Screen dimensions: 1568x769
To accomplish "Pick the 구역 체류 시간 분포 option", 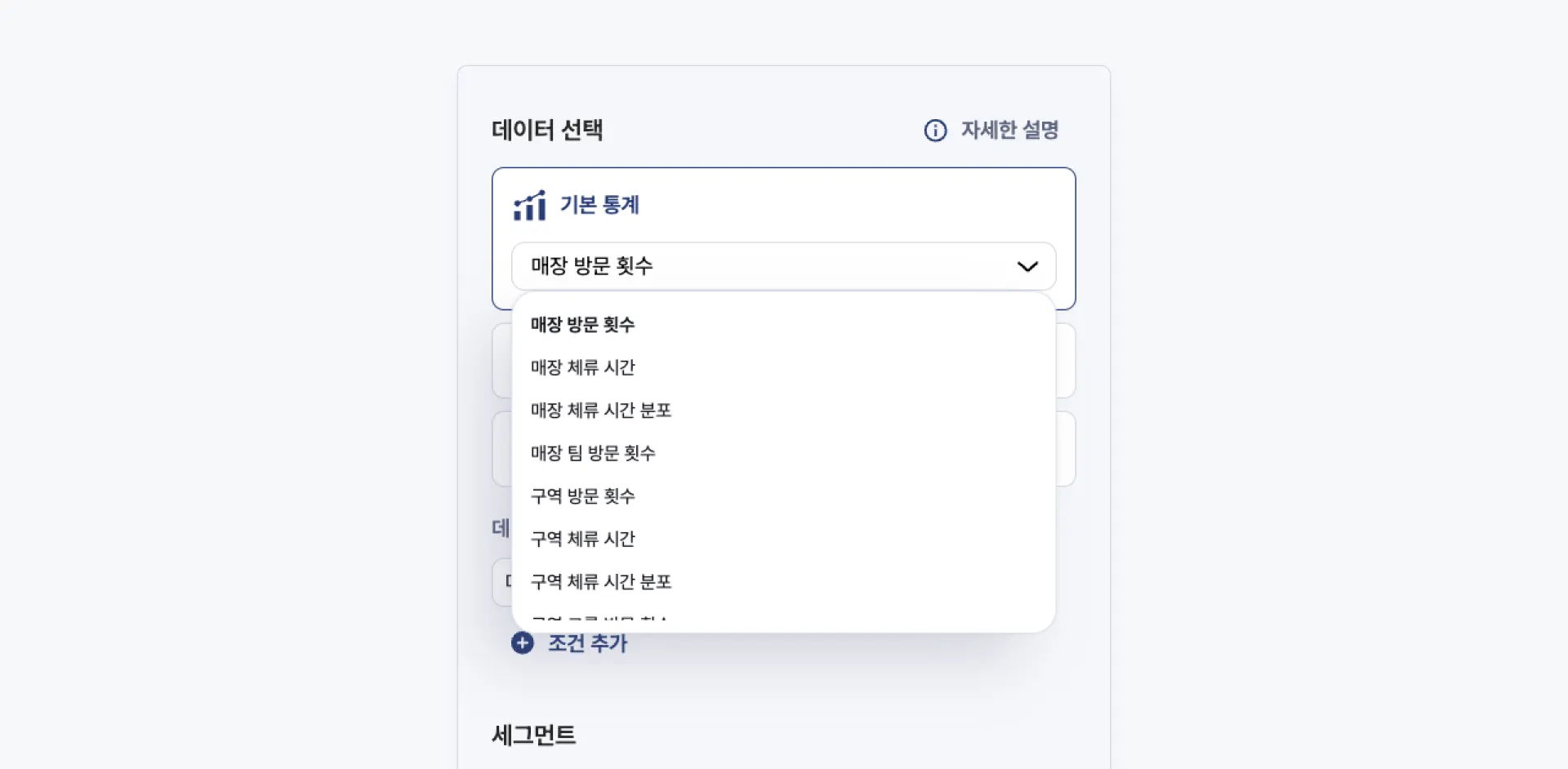I will 601,582.
